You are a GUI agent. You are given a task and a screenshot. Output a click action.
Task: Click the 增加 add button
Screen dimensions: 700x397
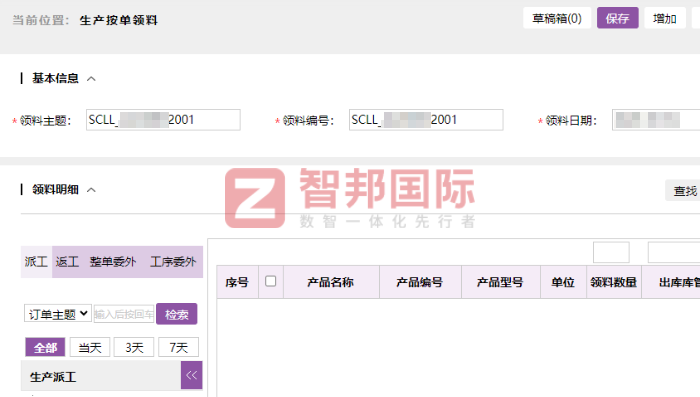665,18
